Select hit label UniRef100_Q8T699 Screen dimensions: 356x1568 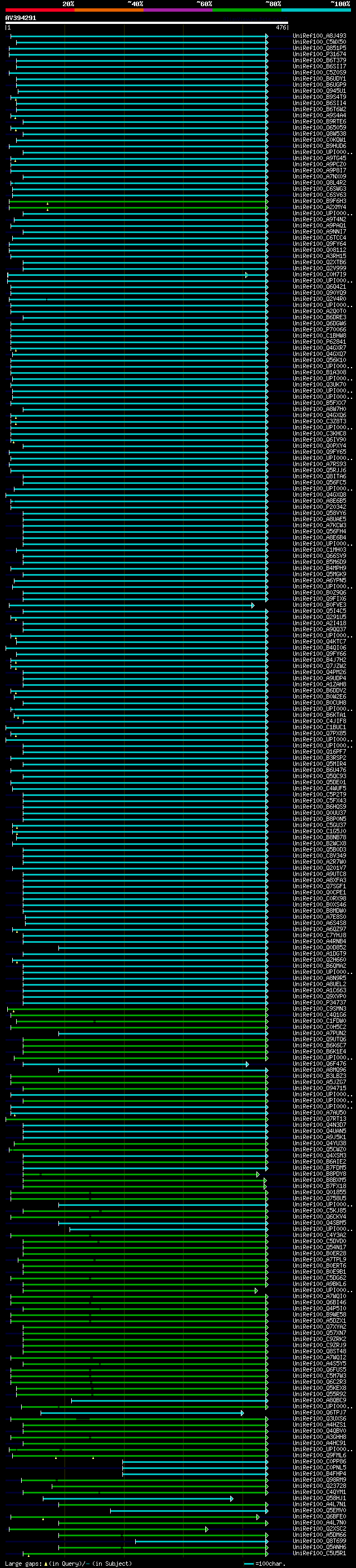point(319,1541)
